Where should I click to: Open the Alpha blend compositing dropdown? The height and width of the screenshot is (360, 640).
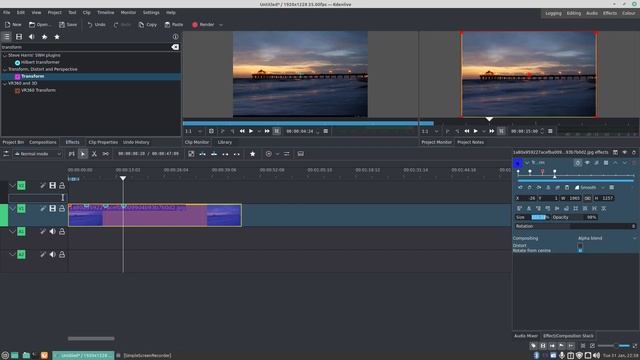(x=607, y=238)
